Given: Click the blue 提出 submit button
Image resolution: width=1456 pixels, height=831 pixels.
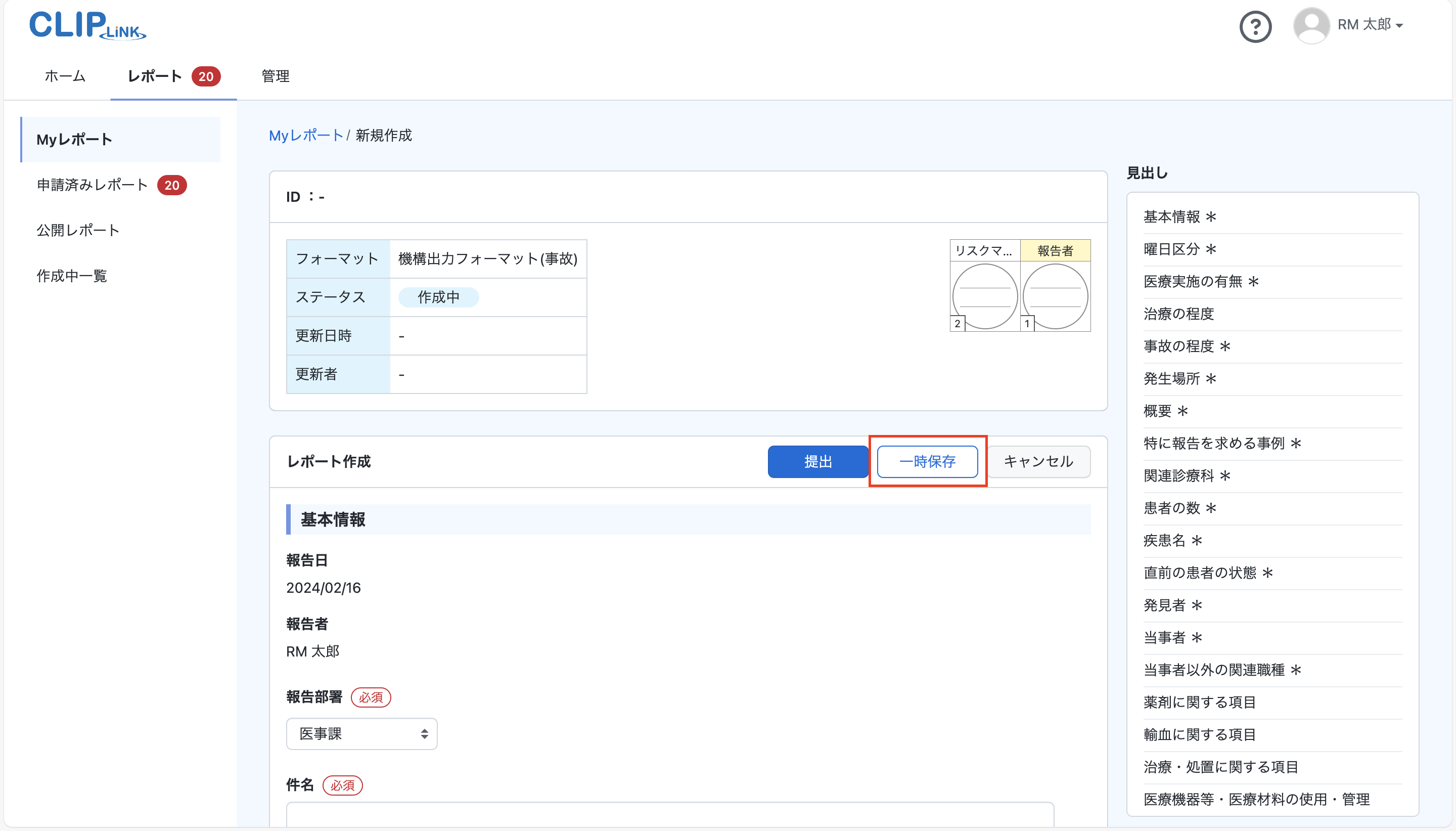Looking at the screenshot, I should point(817,461).
